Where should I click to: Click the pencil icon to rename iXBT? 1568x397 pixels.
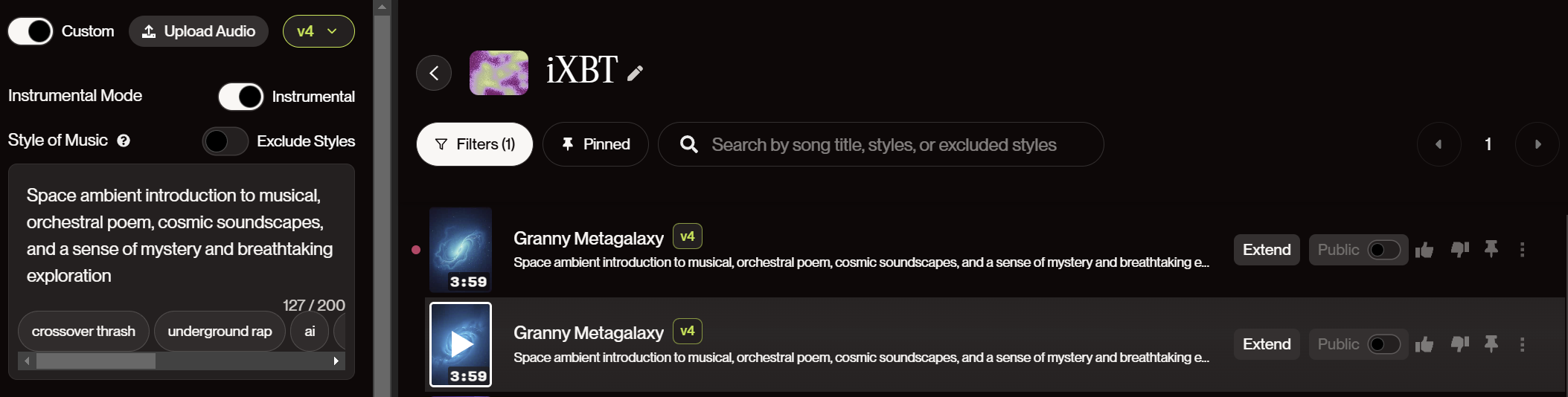[x=635, y=73]
